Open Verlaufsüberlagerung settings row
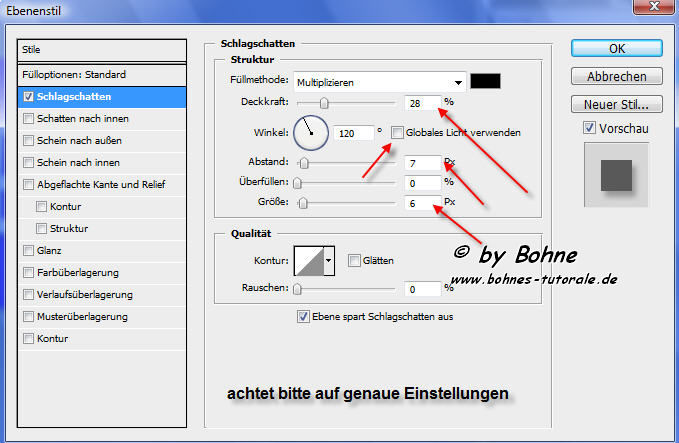The image size is (679, 443). pyautogui.click(x=102, y=294)
